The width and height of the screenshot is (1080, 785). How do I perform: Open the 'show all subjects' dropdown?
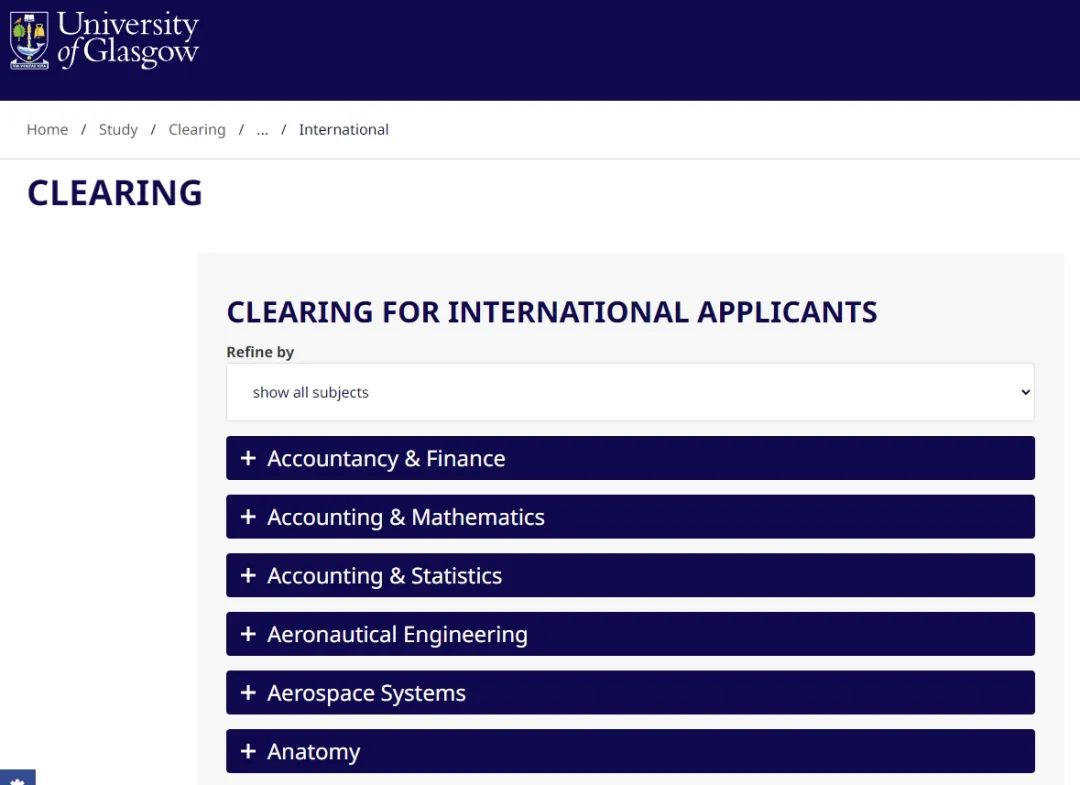630,392
